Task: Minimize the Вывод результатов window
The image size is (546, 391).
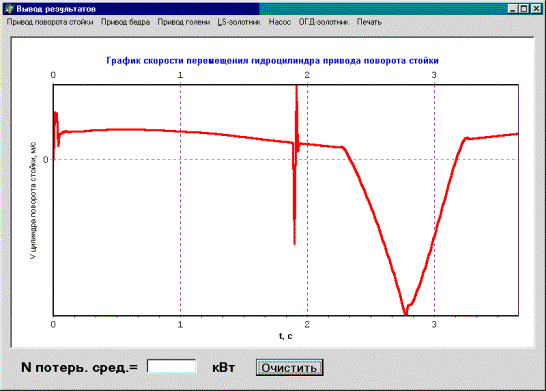Action: point(513,9)
